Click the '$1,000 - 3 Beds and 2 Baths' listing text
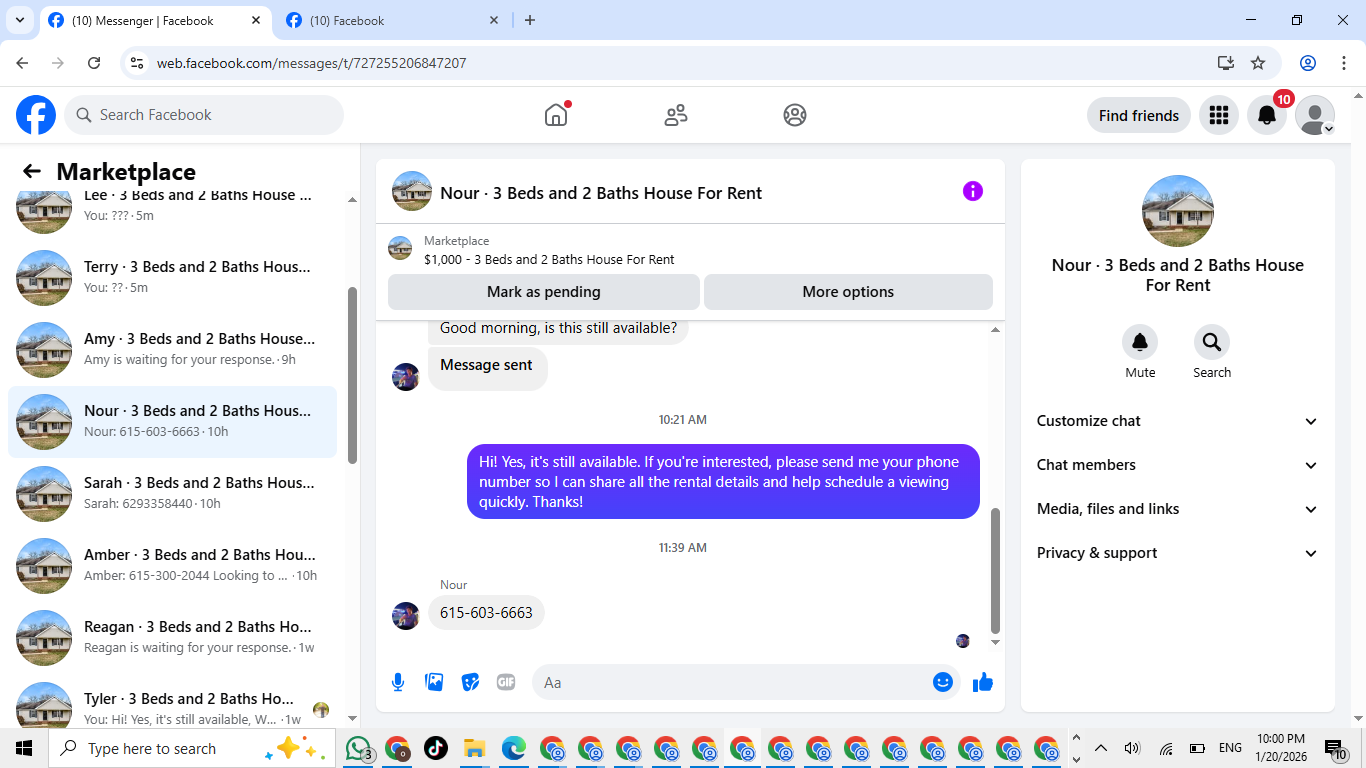 [x=549, y=259]
